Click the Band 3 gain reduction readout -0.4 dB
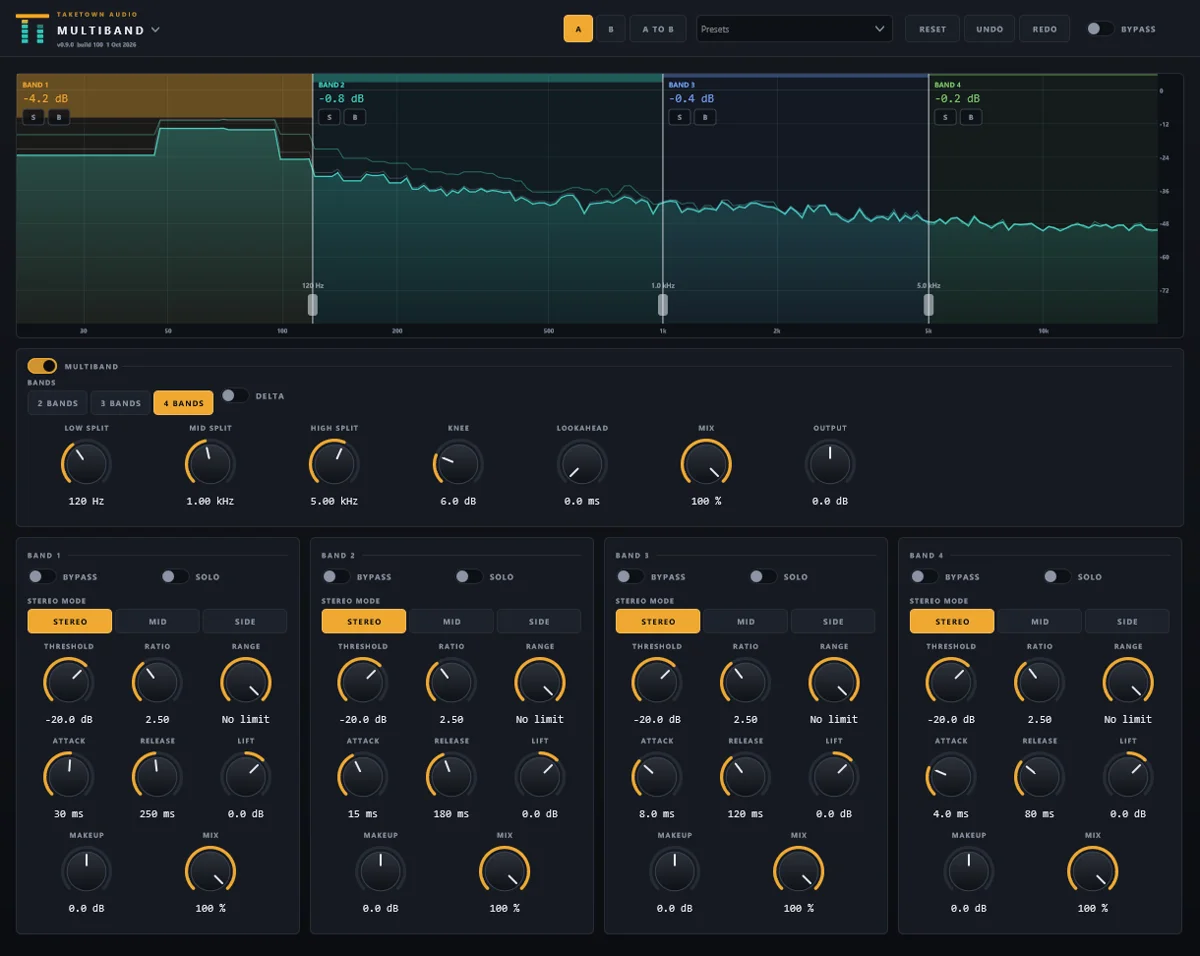 (692, 98)
